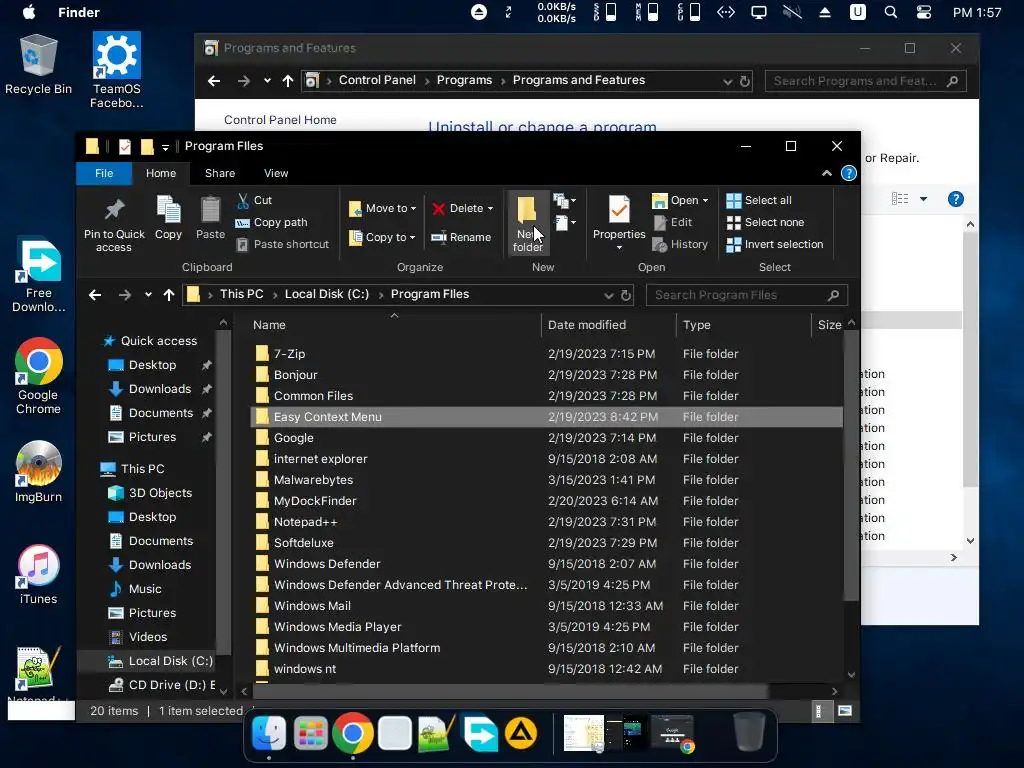Open the Open button dropdown arrow
This screenshot has width=1024, height=768.
tap(705, 200)
